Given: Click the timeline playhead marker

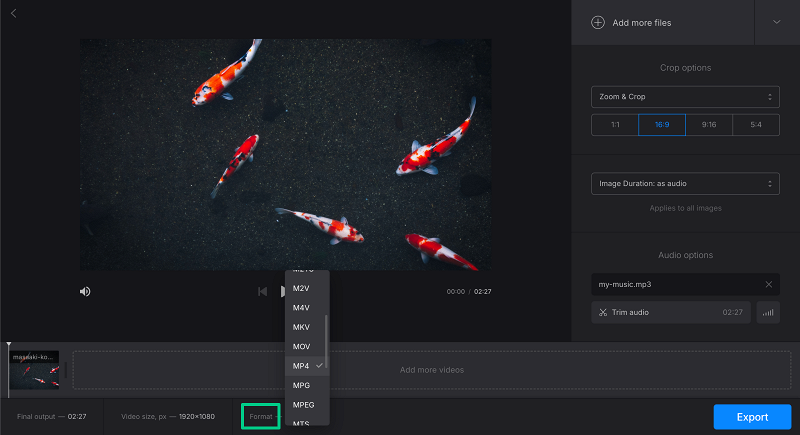Looking at the screenshot, I should point(8,345).
